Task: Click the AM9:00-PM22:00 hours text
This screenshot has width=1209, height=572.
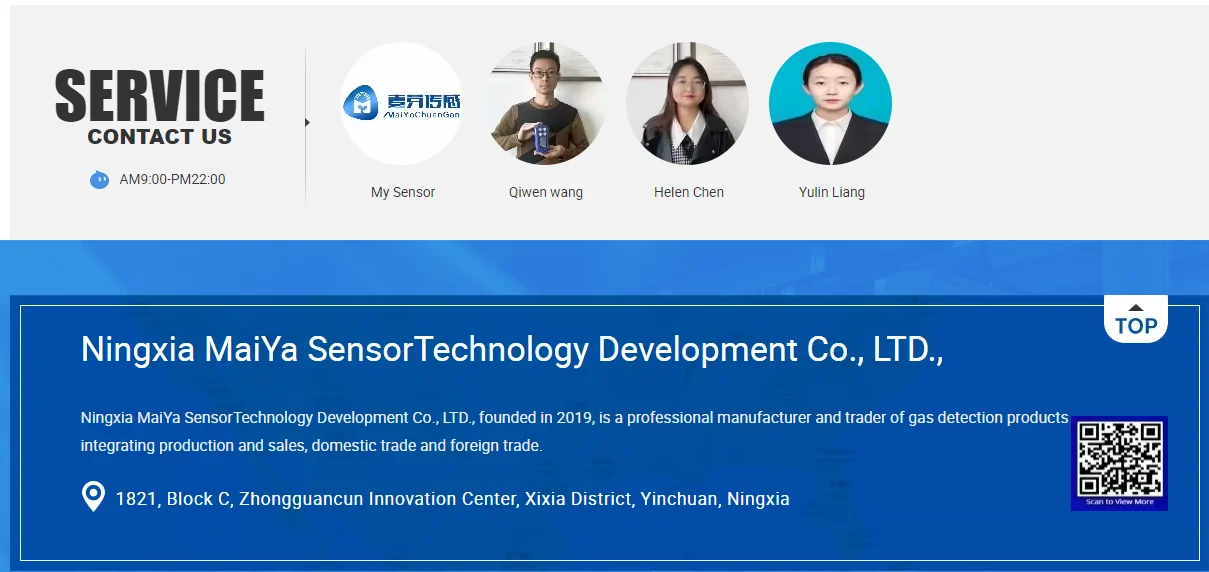Action: pos(173,180)
